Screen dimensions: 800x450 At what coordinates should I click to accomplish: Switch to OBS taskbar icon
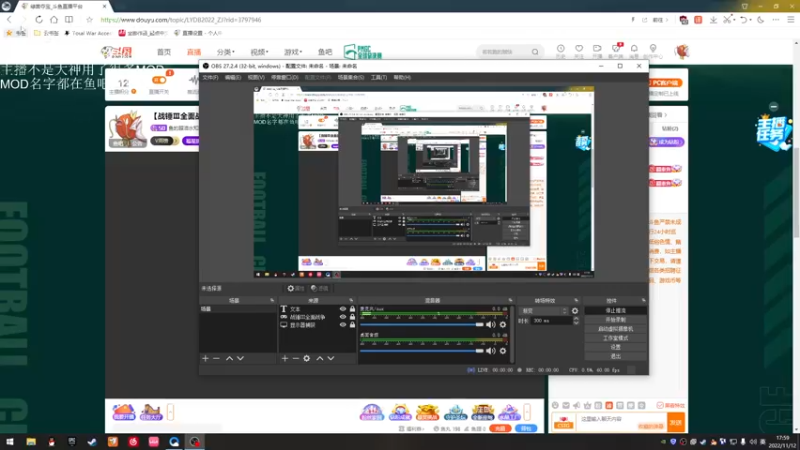(x=194, y=442)
